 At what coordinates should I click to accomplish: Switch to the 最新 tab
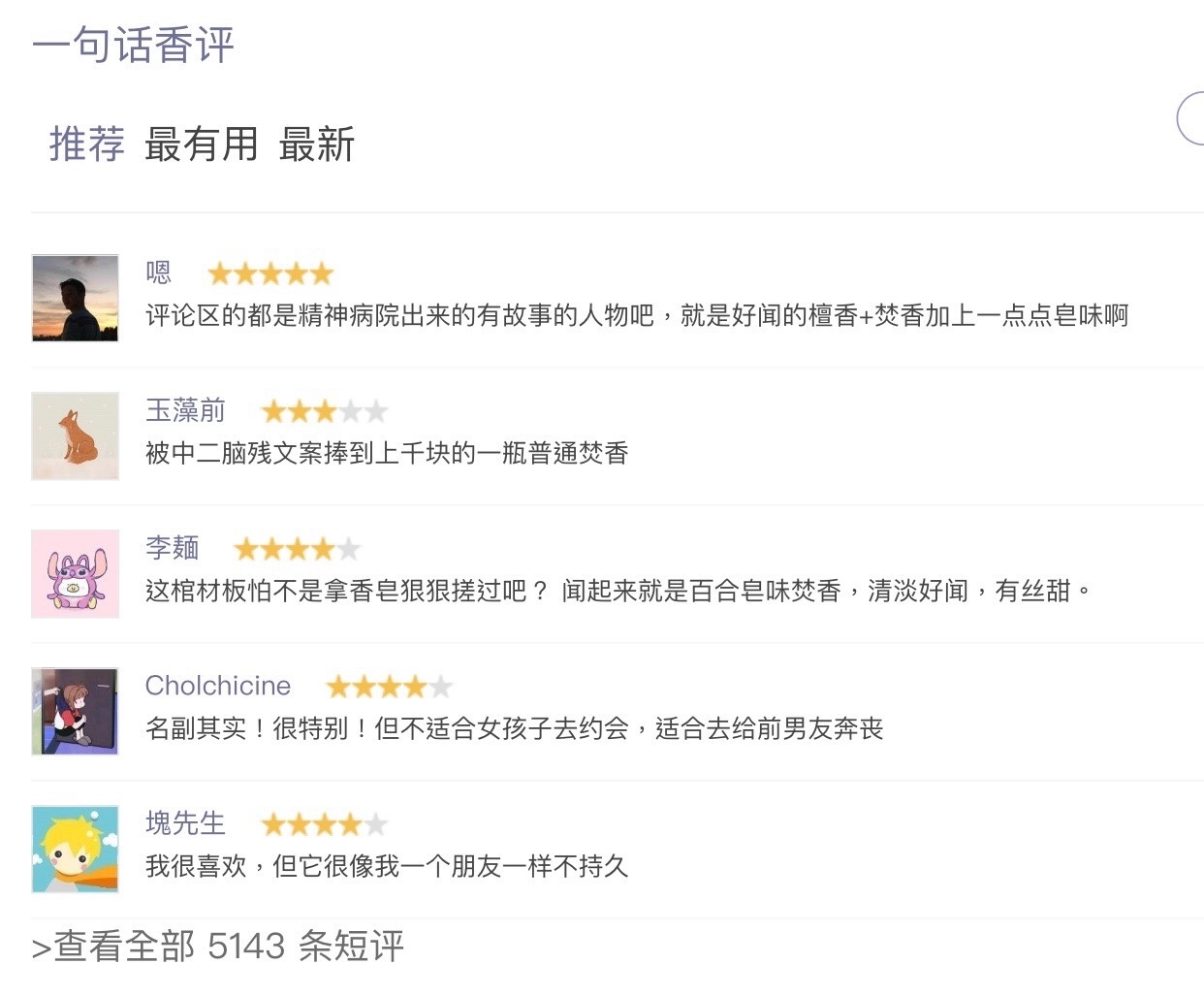click(316, 145)
